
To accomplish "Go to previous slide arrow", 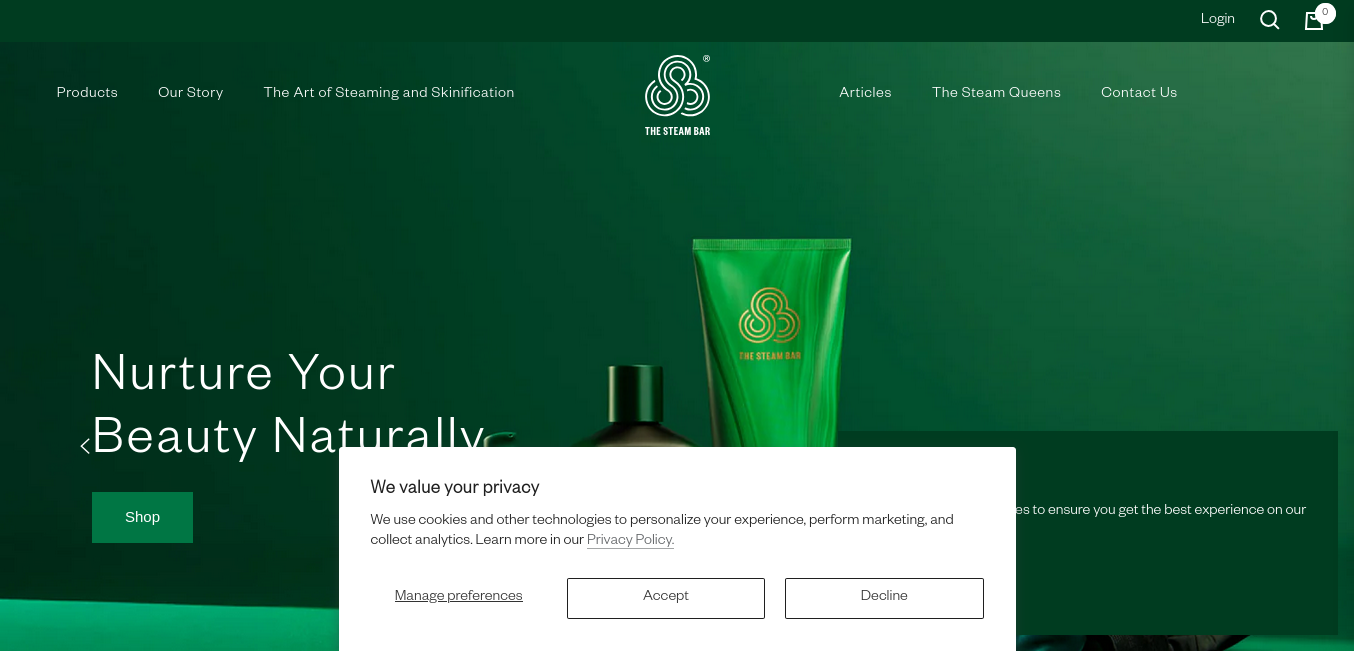I will (x=85, y=446).
